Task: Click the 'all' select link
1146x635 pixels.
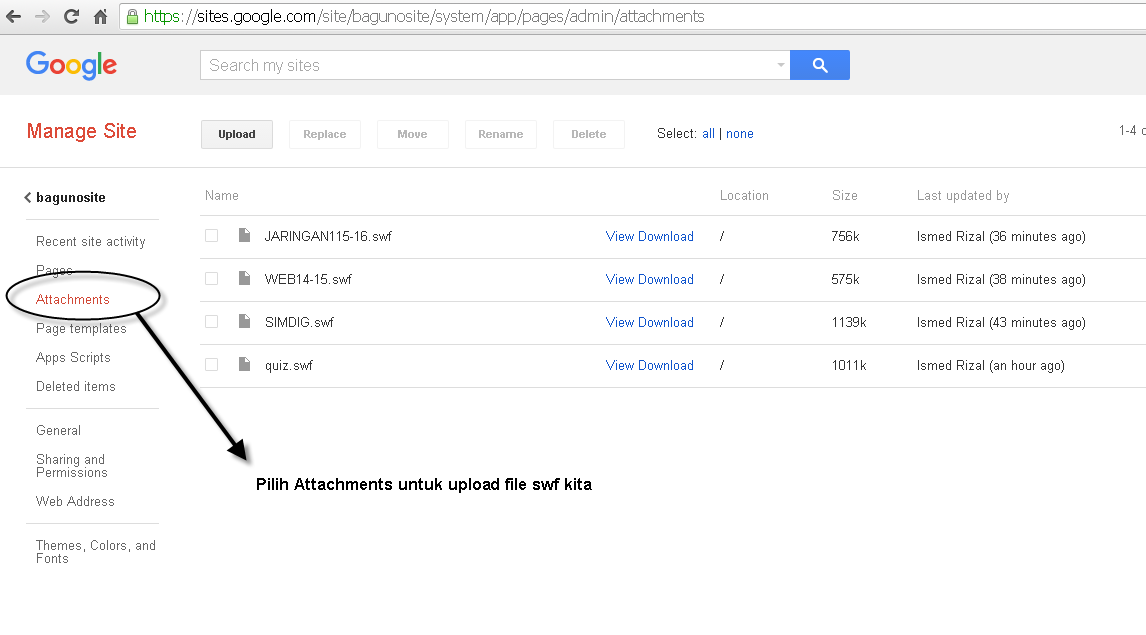Action: coord(708,134)
